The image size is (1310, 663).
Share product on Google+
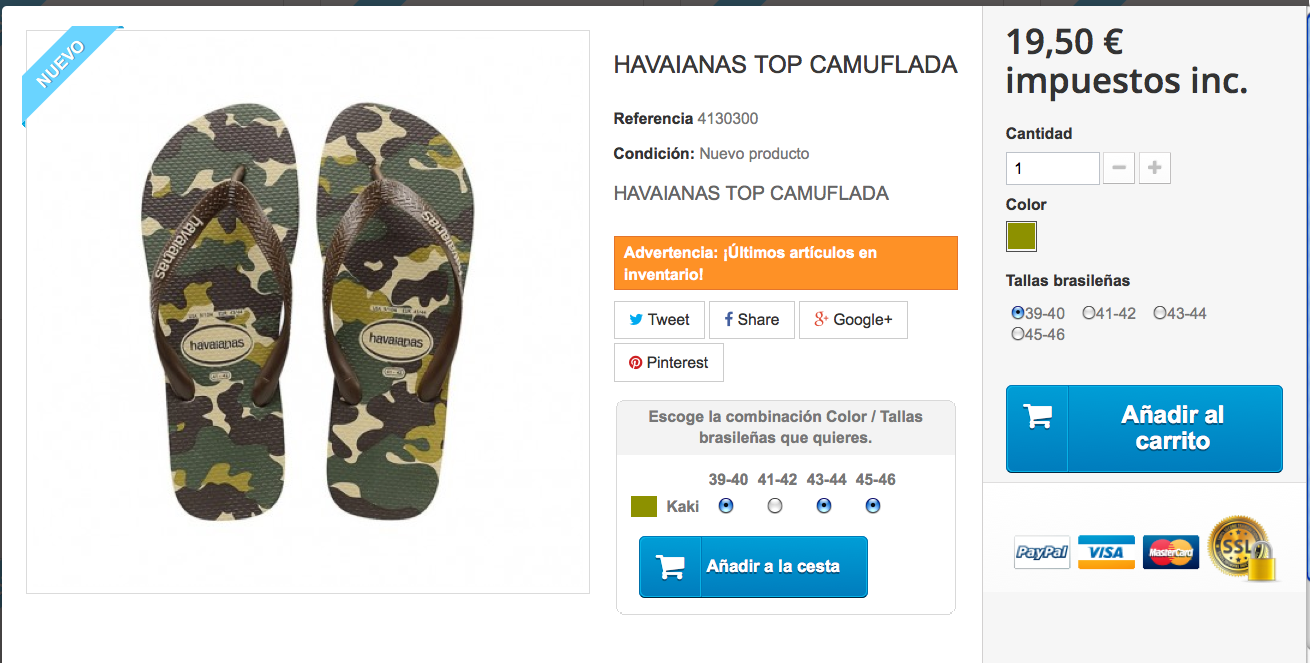(853, 320)
